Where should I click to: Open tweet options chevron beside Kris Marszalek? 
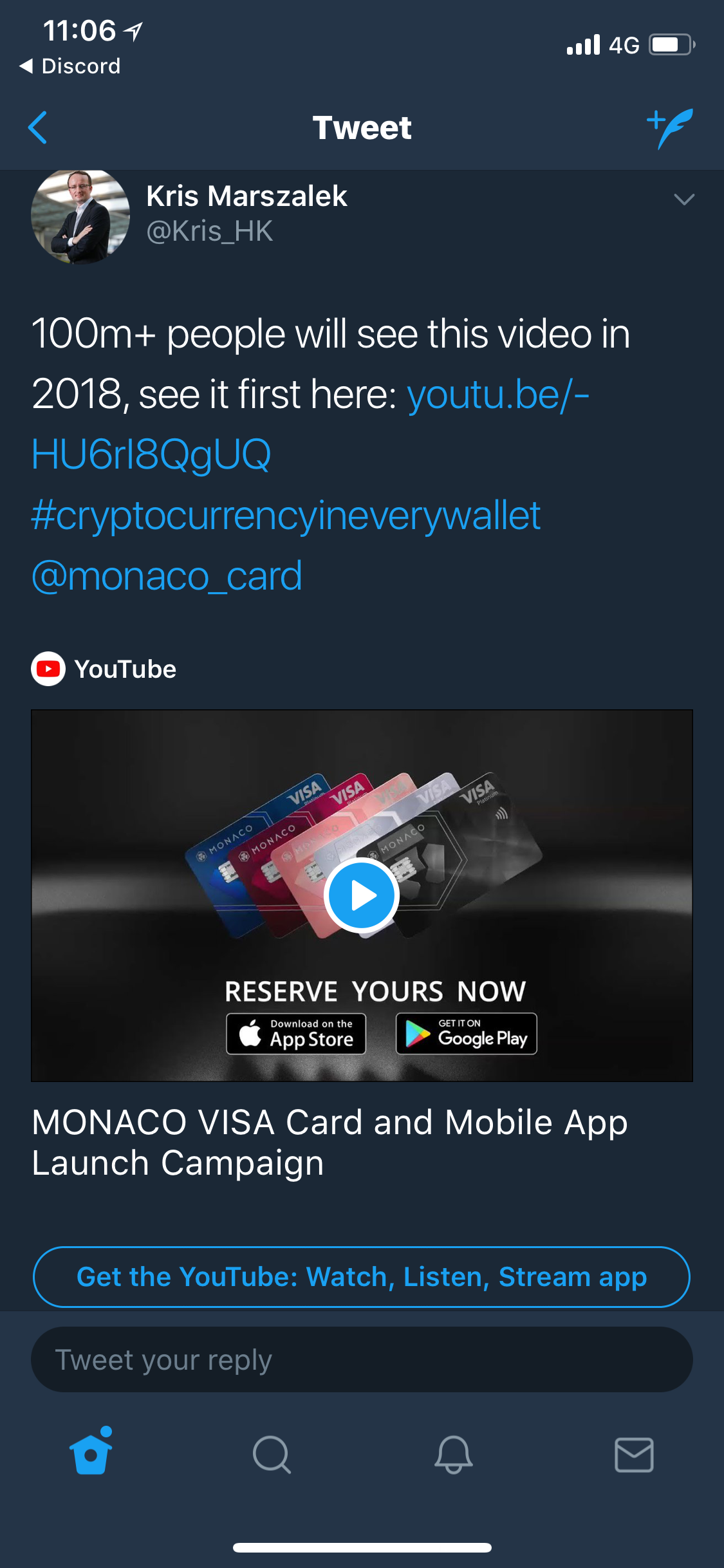[683, 199]
